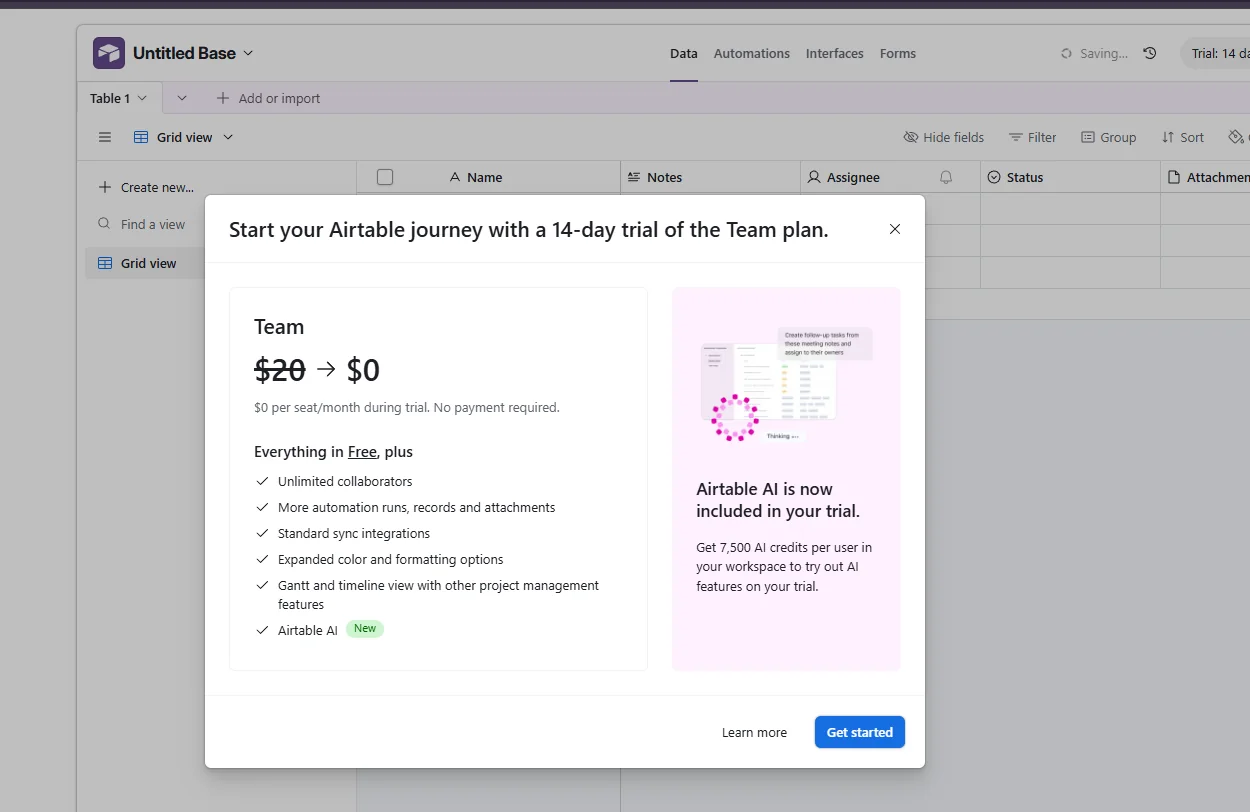Viewport: 1250px width, 812px height.
Task: Close the Team plan trial dialog
Action: (x=895, y=229)
